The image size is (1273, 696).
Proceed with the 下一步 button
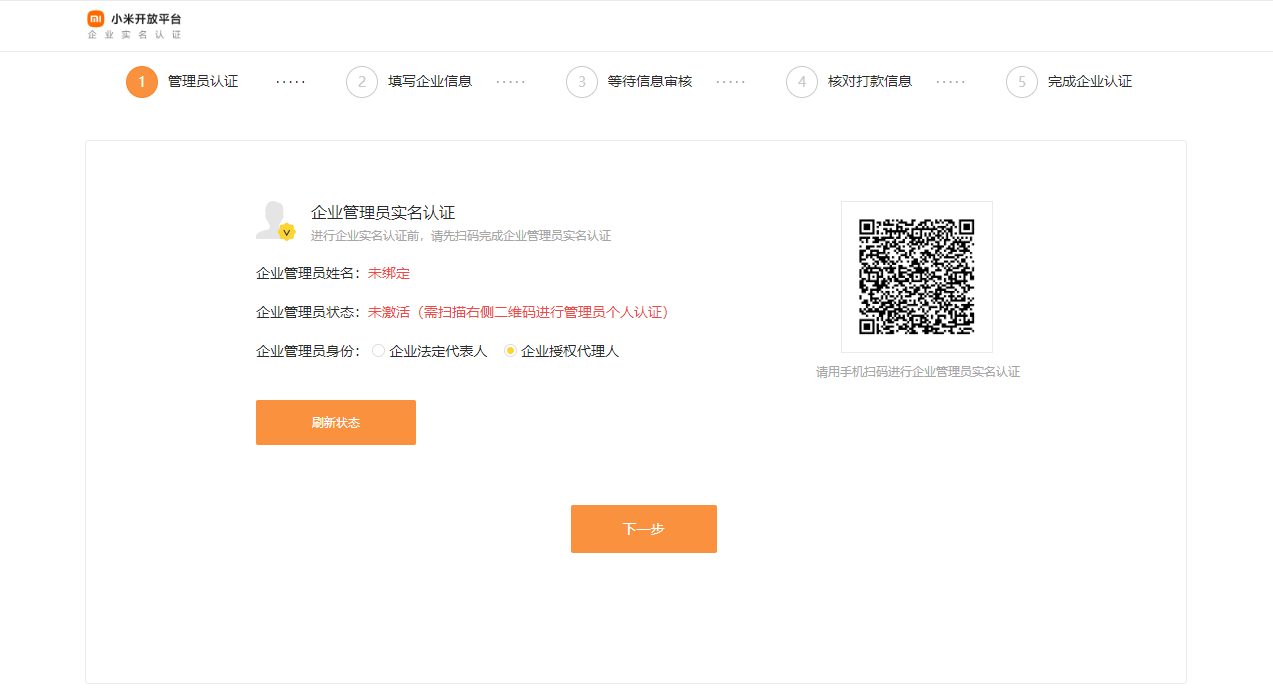click(644, 529)
